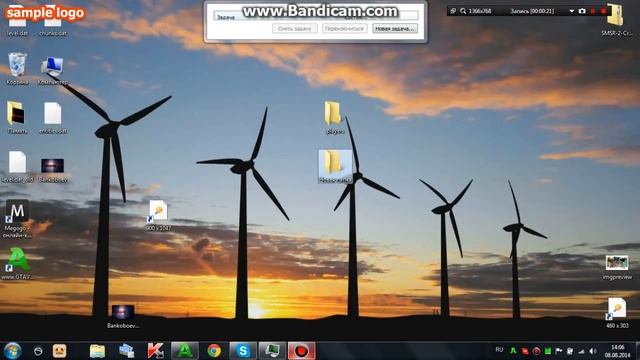This screenshot has width=640, height=360.
Task: Select the chunks.dat file label
Action: coord(53,33)
